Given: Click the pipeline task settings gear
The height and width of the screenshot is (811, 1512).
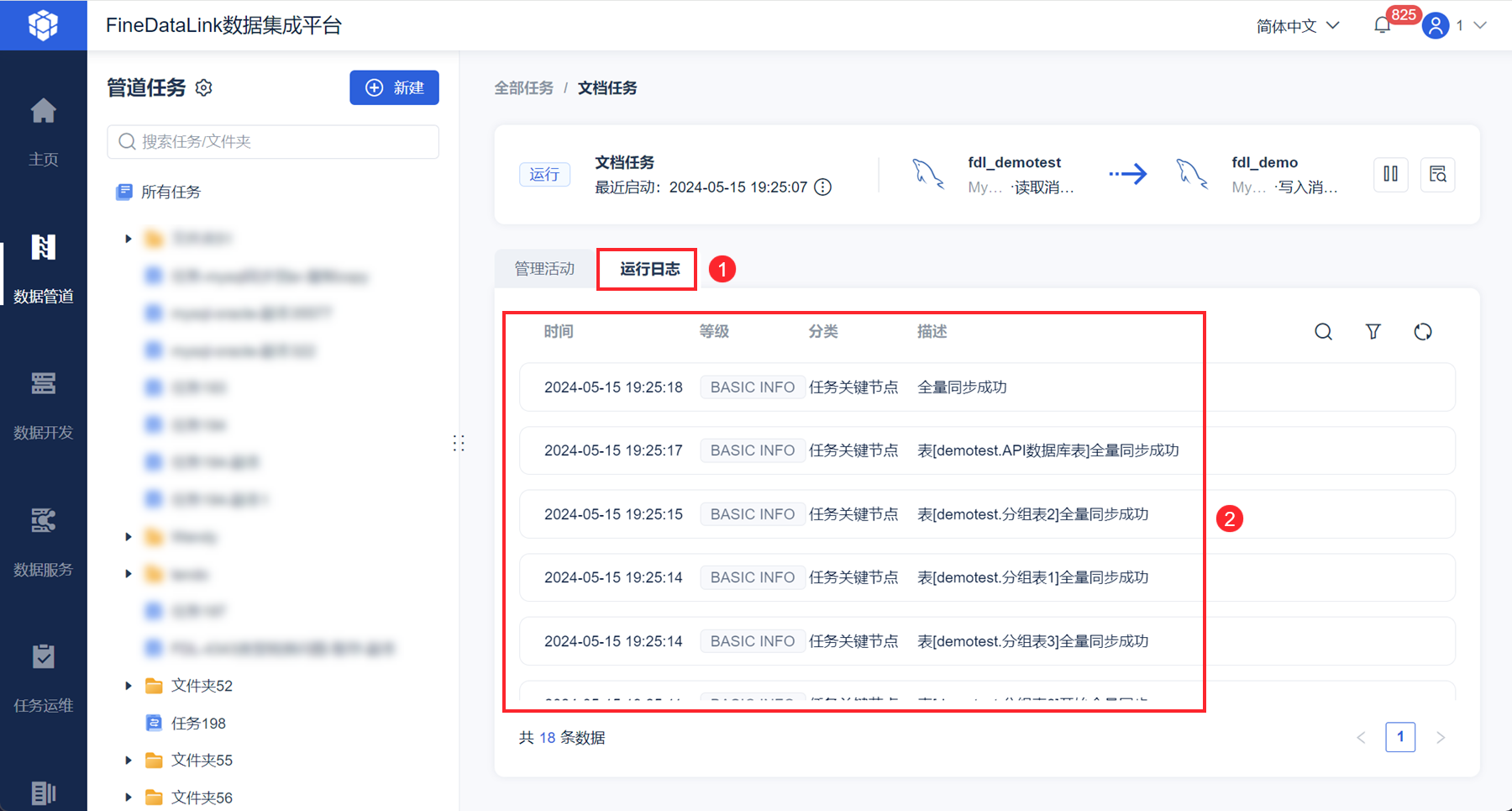Looking at the screenshot, I should 203,87.
